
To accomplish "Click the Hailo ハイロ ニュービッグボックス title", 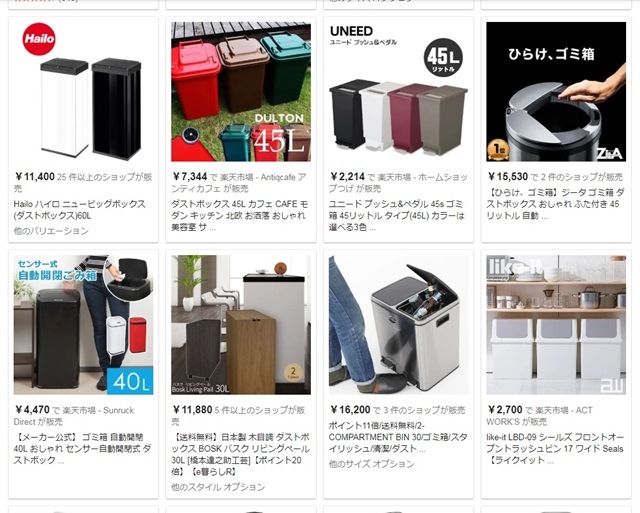I will coord(80,210).
